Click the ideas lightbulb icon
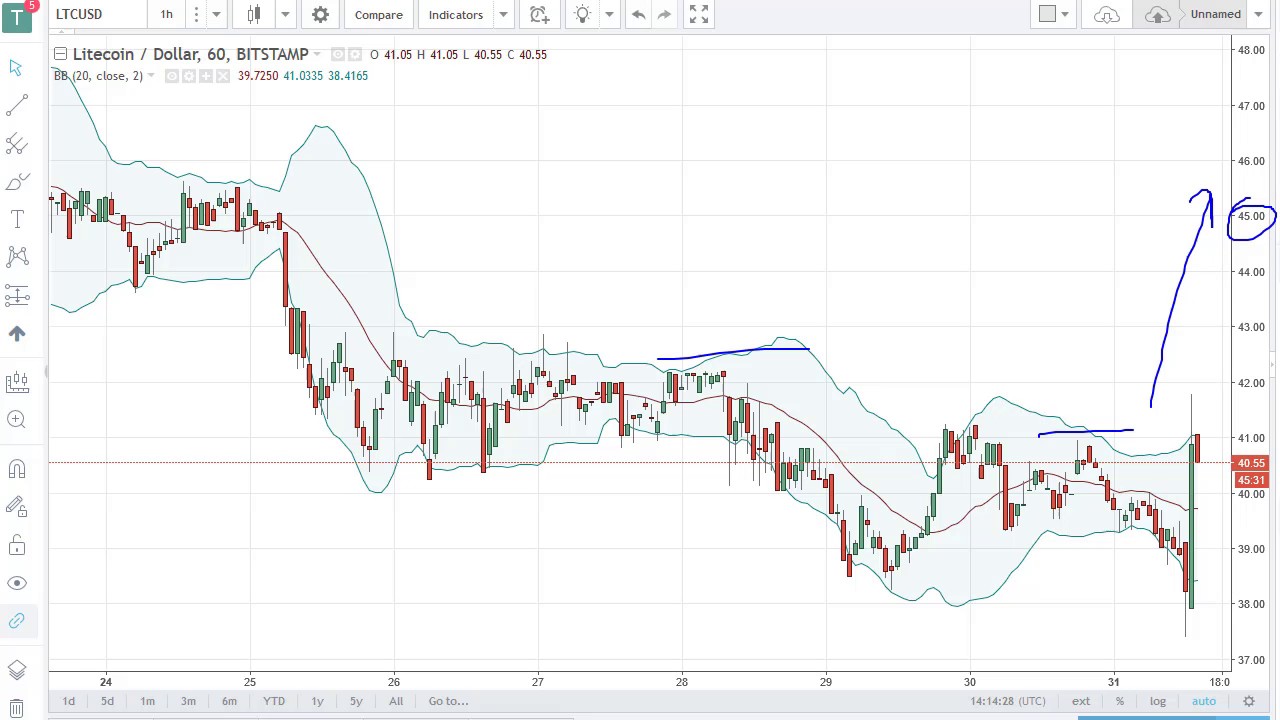This screenshot has width=1280, height=720. 583,14
